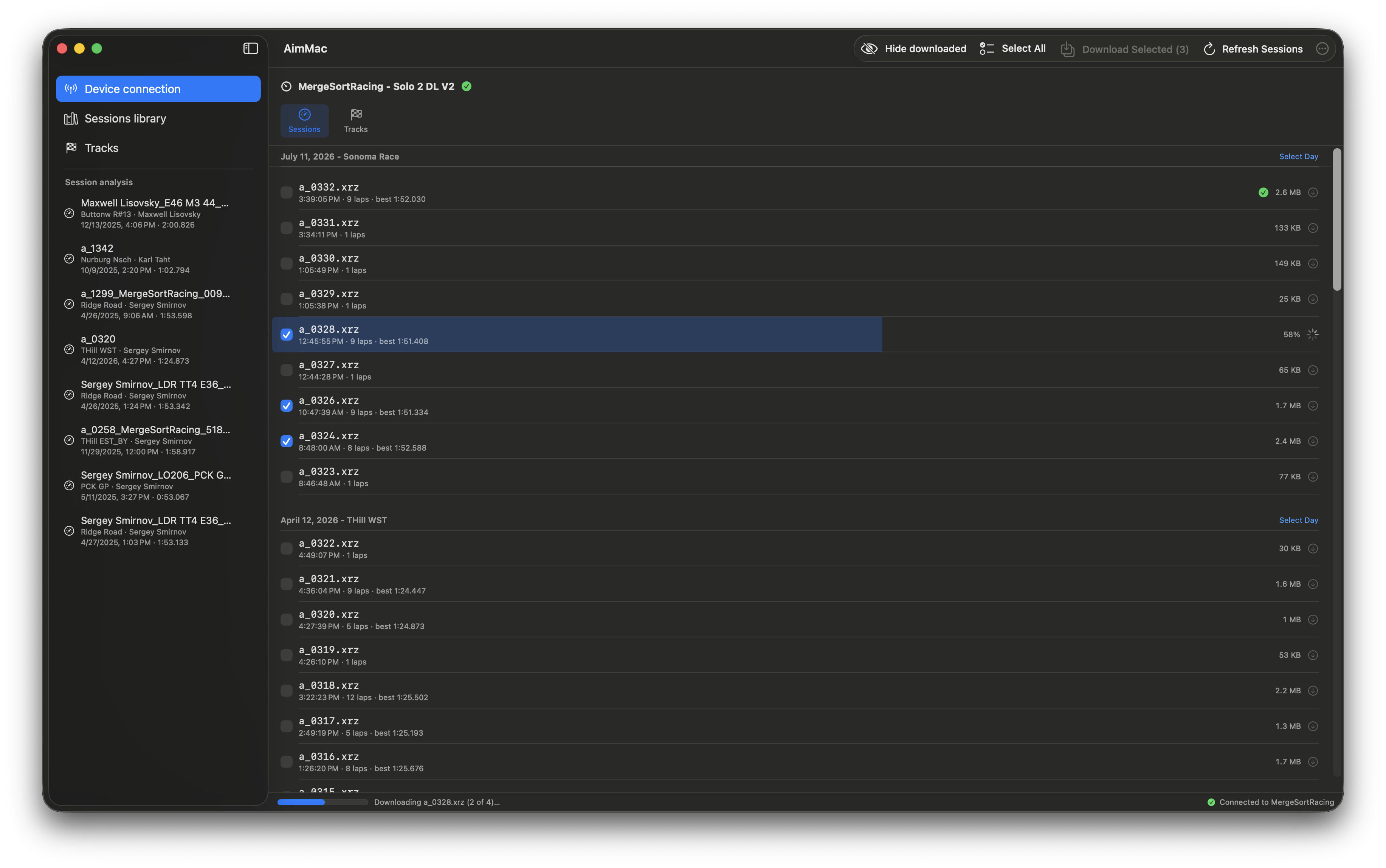Click download icon for a_0330.xrz
The image size is (1386, 868).
pyautogui.click(x=1313, y=263)
